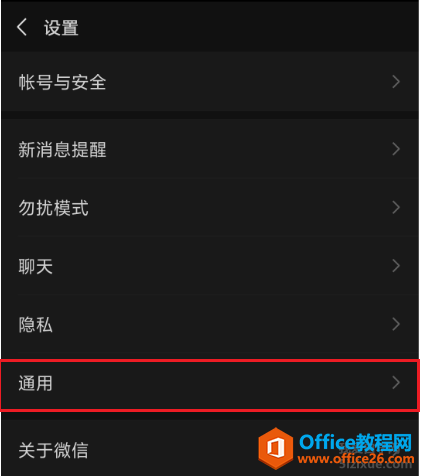Tap the chevron beside 帐号与安全
This screenshot has width=421, height=476.
(396, 82)
